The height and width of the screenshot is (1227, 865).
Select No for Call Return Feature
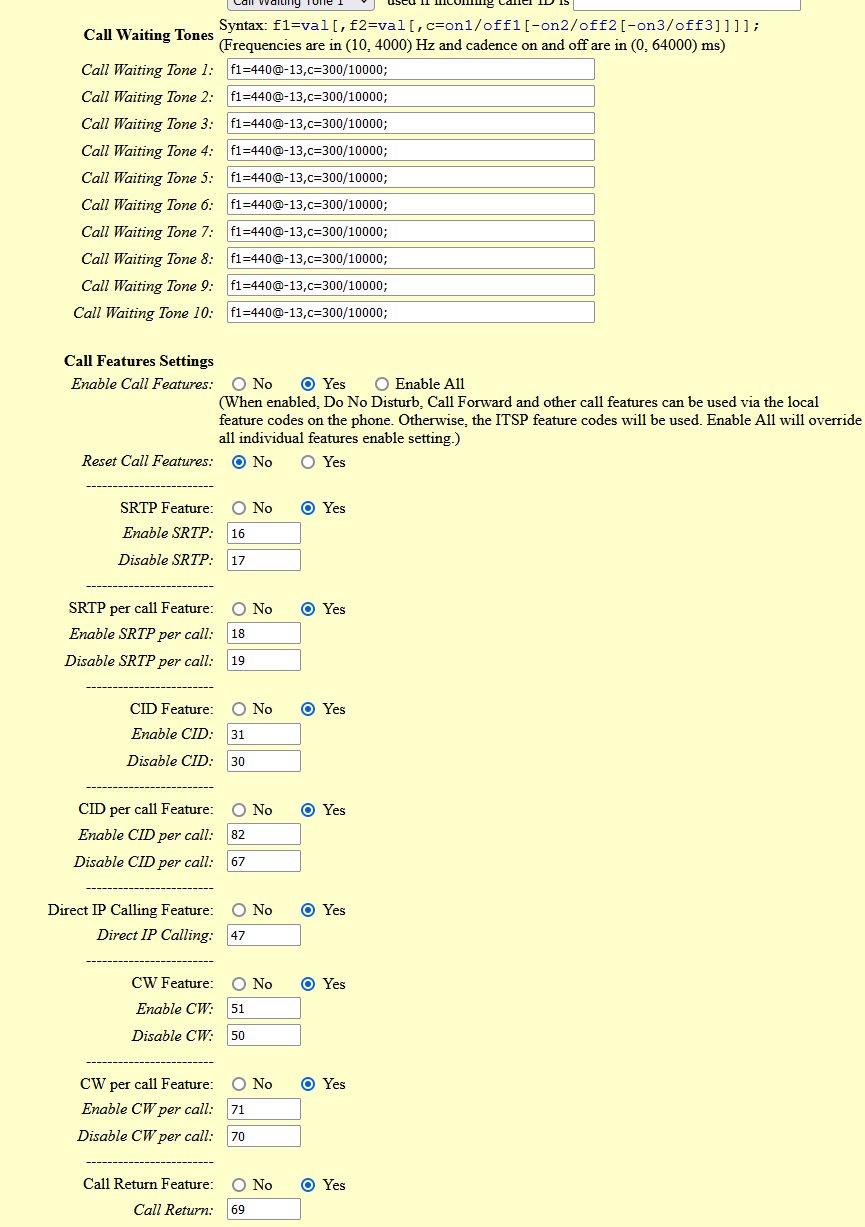239,1185
